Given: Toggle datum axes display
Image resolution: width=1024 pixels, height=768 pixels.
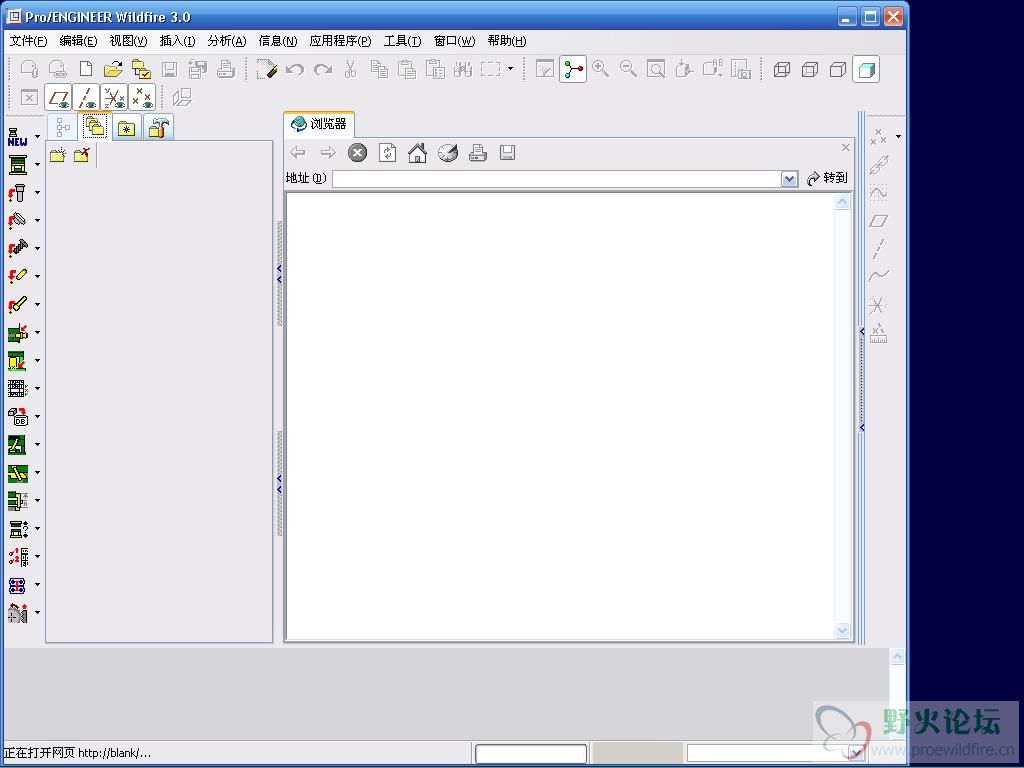Looking at the screenshot, I should coord(86,97).
